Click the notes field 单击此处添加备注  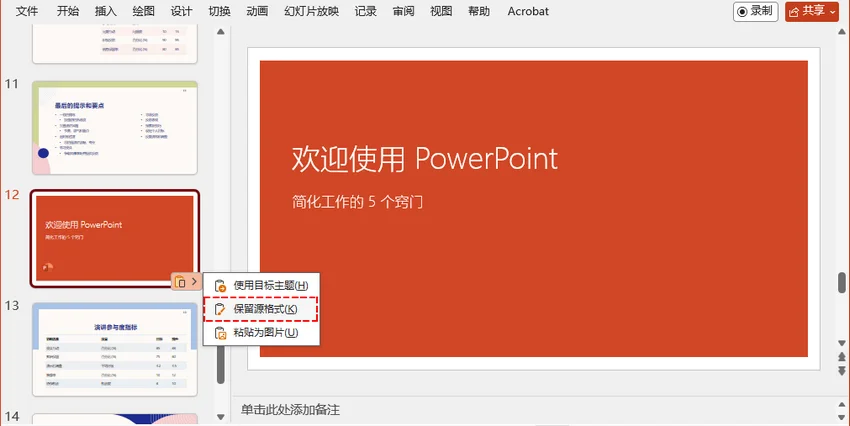click(290, 410)
